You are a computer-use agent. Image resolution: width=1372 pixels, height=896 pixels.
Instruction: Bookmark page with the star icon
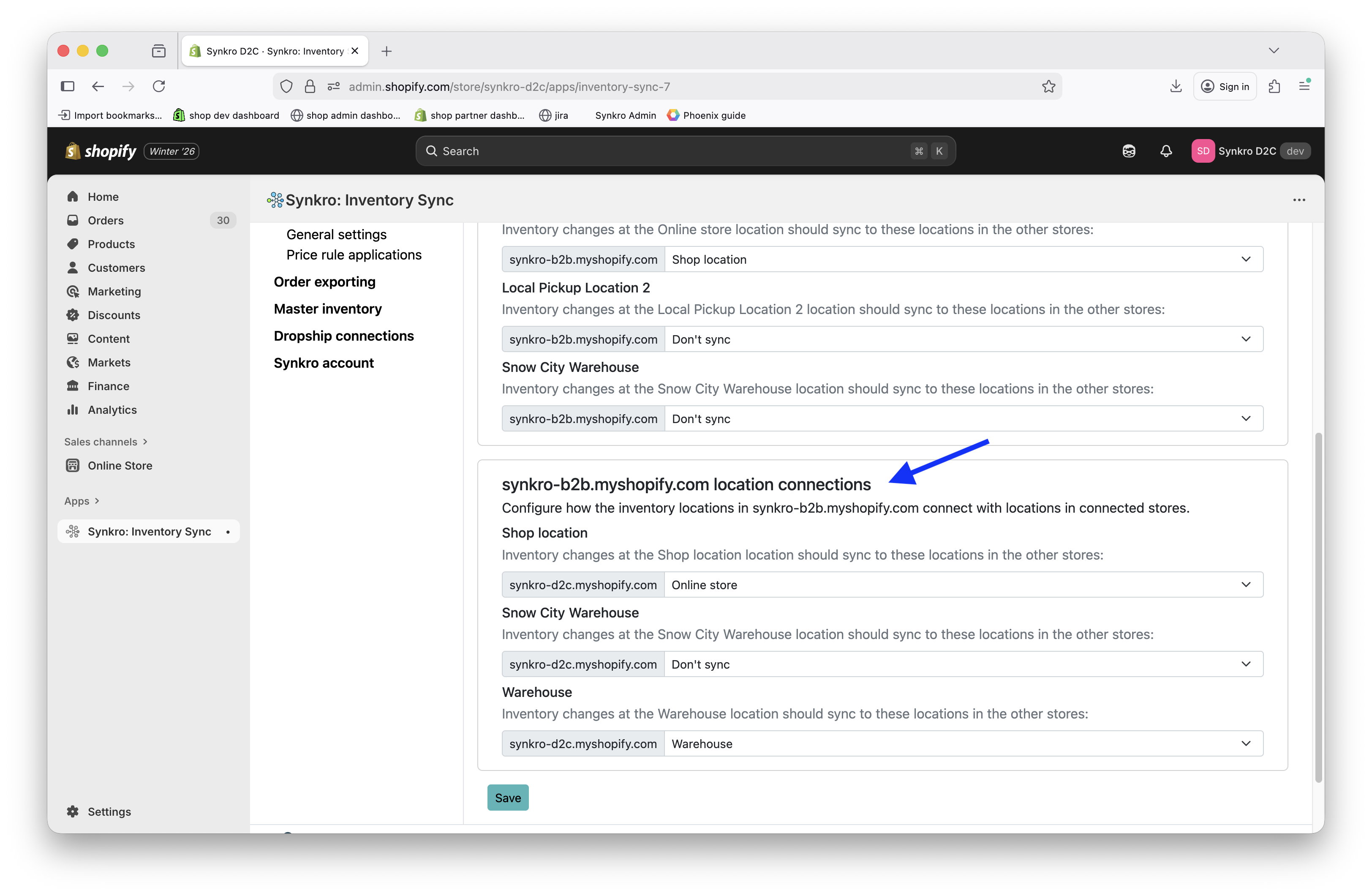[x=1048, y=87]
